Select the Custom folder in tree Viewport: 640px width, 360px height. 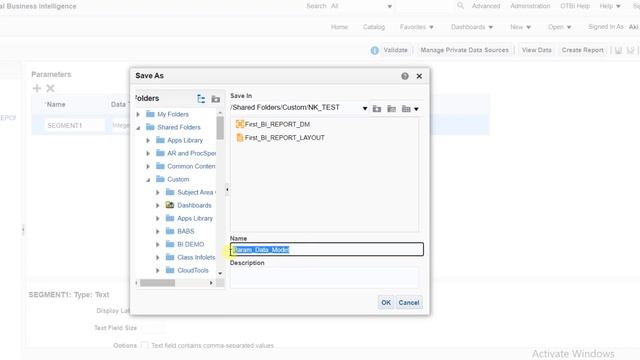(178, 179)
